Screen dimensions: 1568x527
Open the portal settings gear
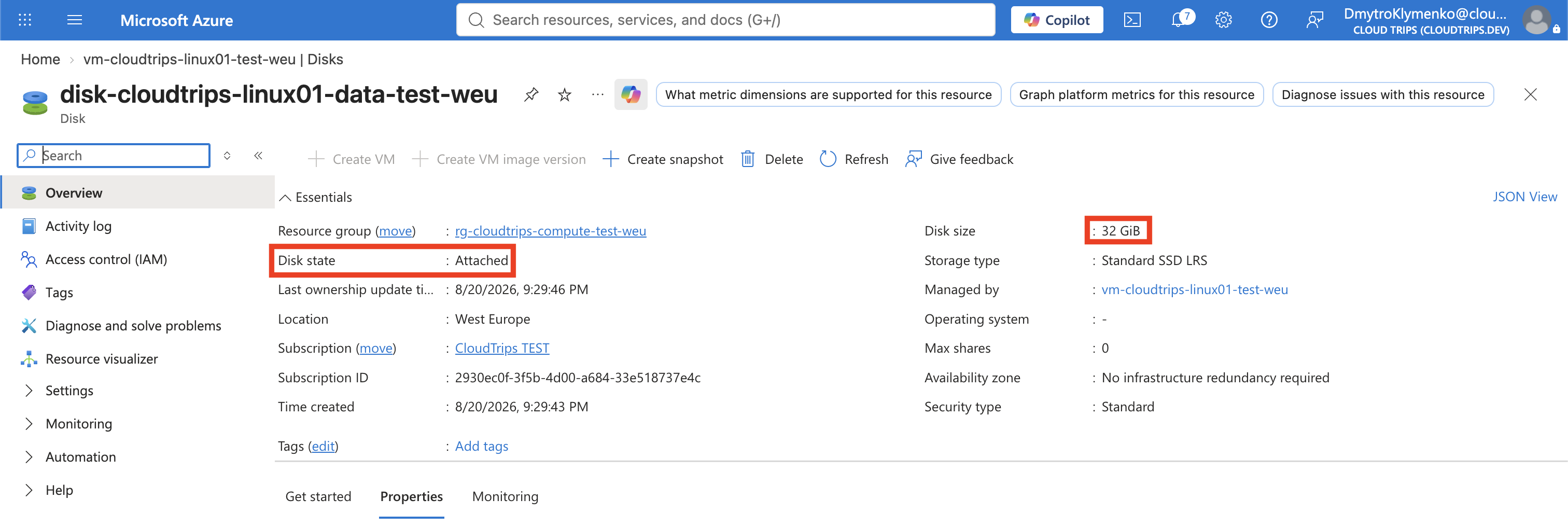pos(1224,20)
